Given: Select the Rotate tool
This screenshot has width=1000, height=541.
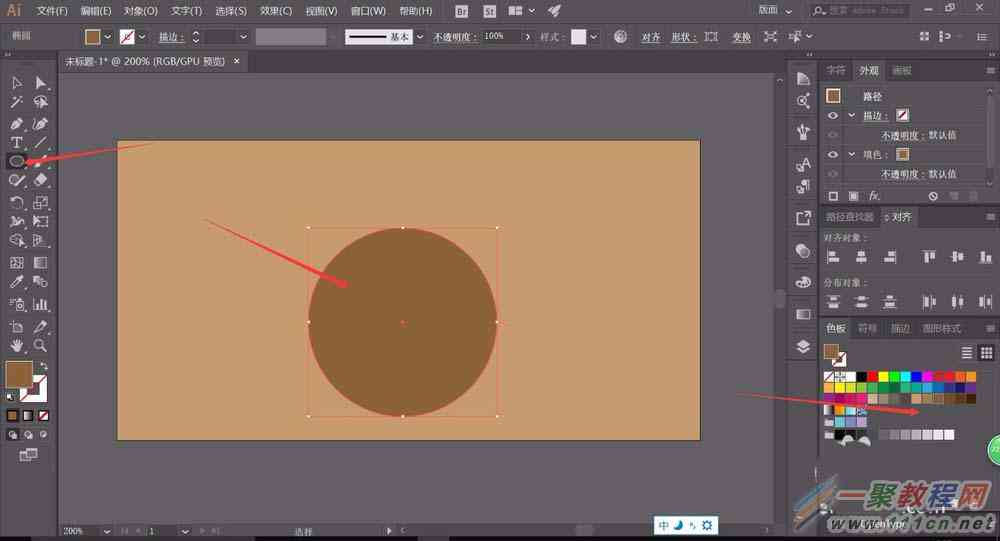Looking at the screenshot, I should pos(17,203).
